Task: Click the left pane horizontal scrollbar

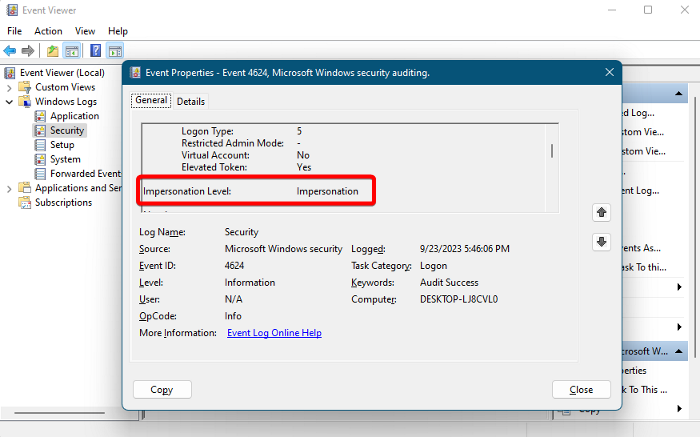Action: (x=59, y=413)
